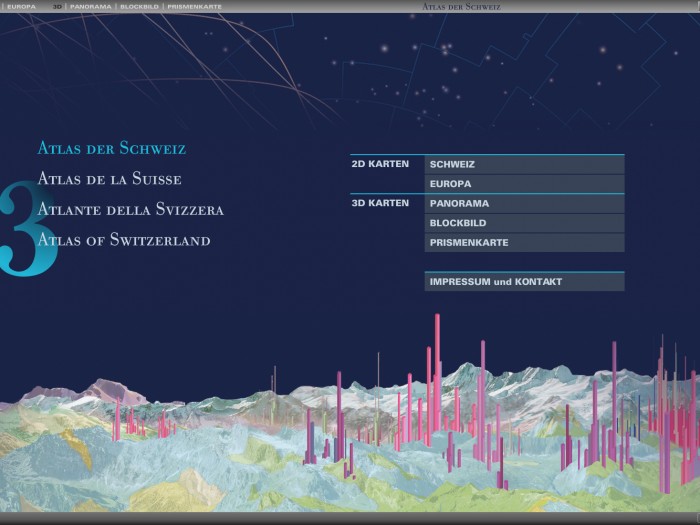
Task: Open the EUROPA item in top navigation bar
Action: (21, 7)
